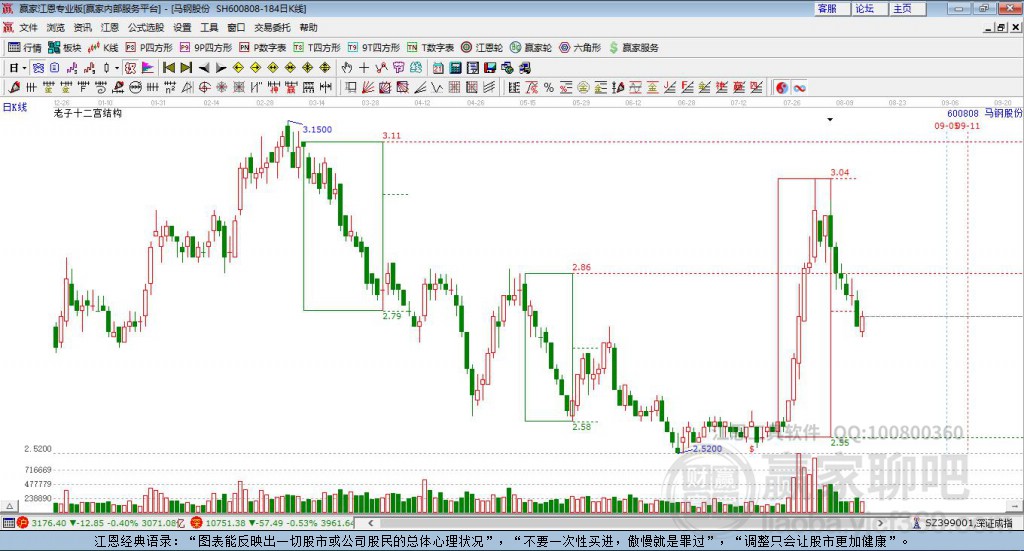Click the grid icon at far bottom-left
Viewport: 1024px width, 551px height.
[x=8, y=523]
